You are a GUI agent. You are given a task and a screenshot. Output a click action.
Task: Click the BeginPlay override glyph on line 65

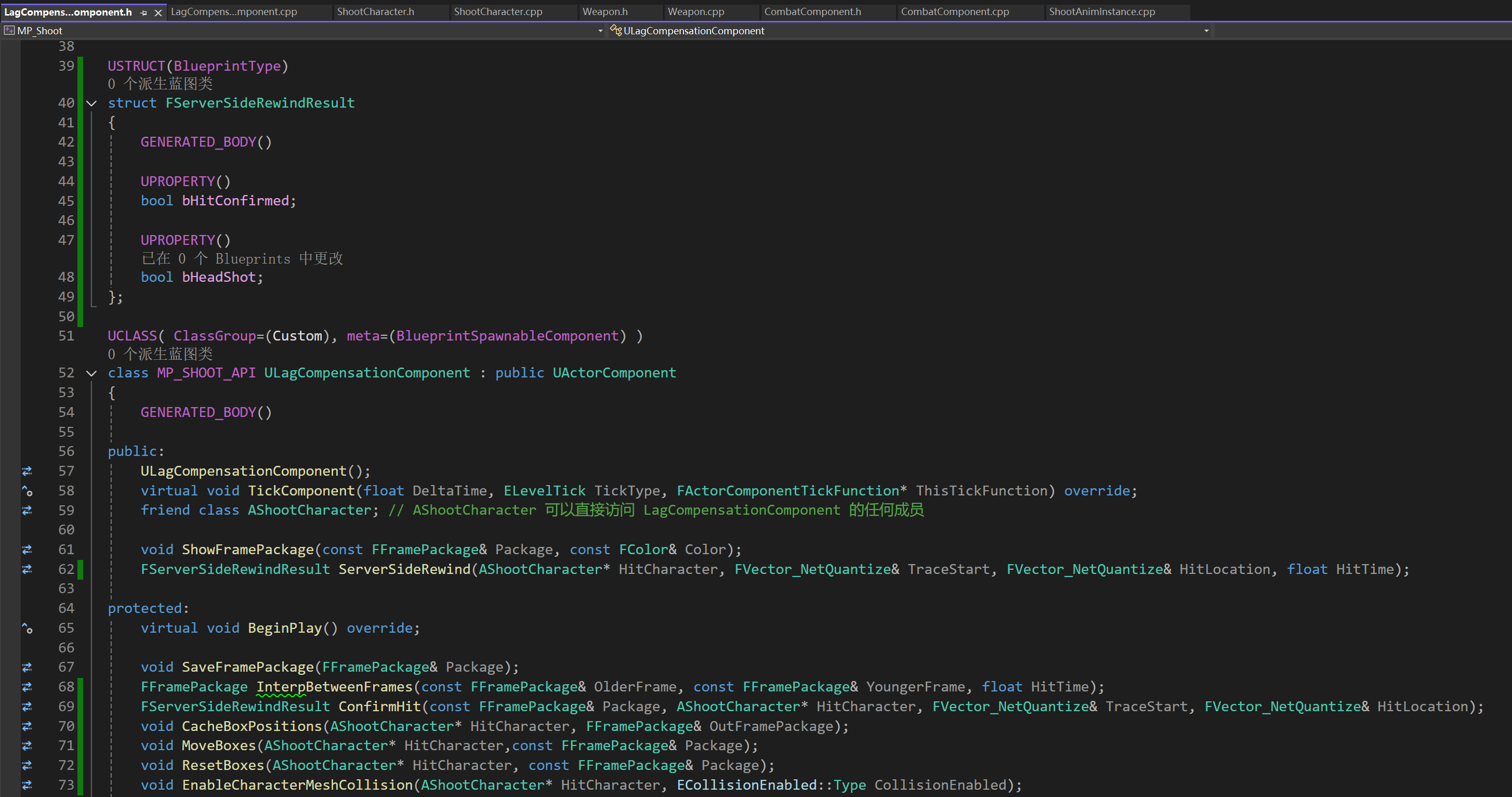click(x=27, y=628)
